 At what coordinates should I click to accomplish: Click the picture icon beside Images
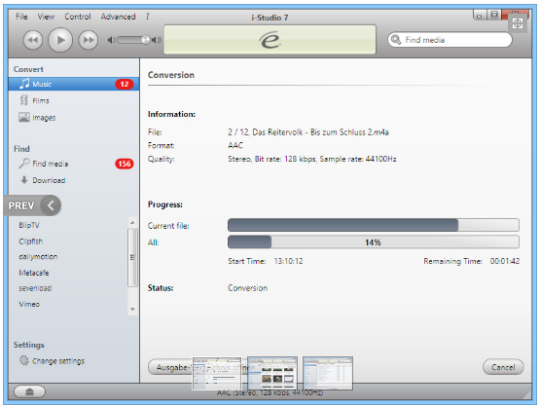[24, 117]
